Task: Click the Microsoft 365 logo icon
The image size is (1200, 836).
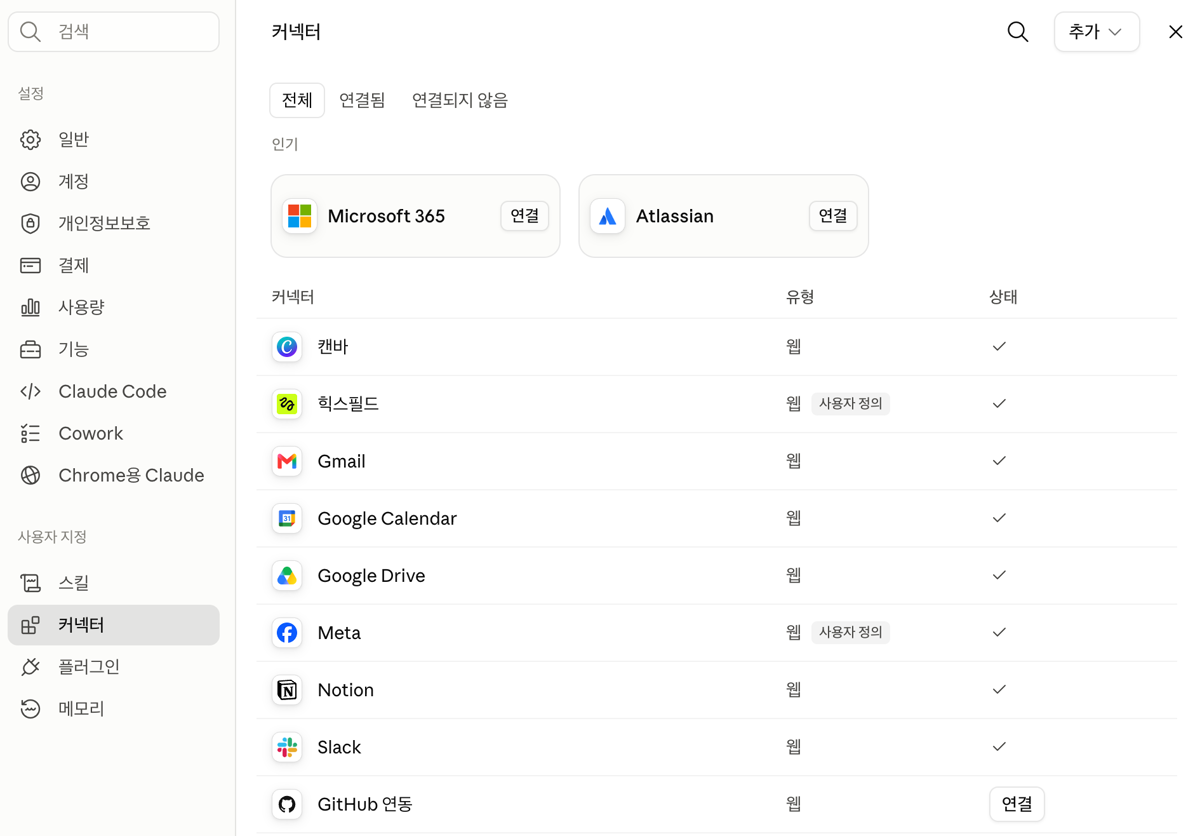Action: coord(300,216)
